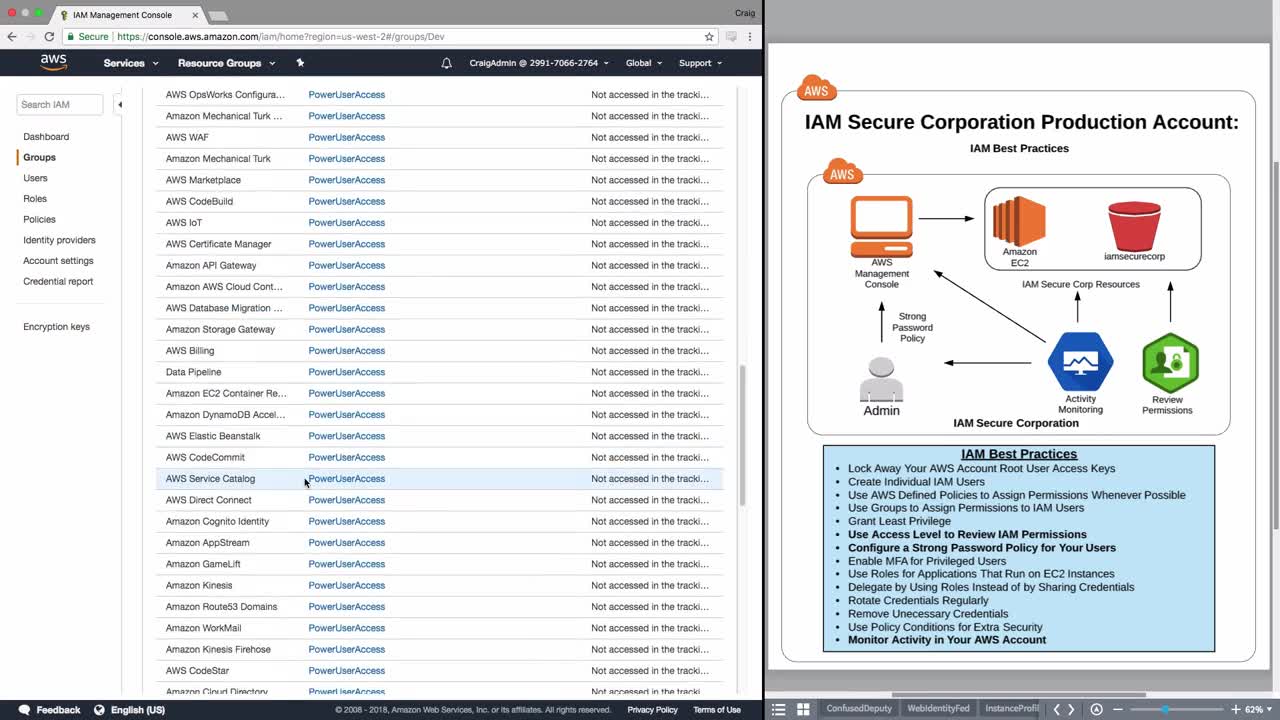The height and width of the screenshot is (720, 1280).
Task: Go to Dashboard in IAM sidebar
Action: coord(46,136)
